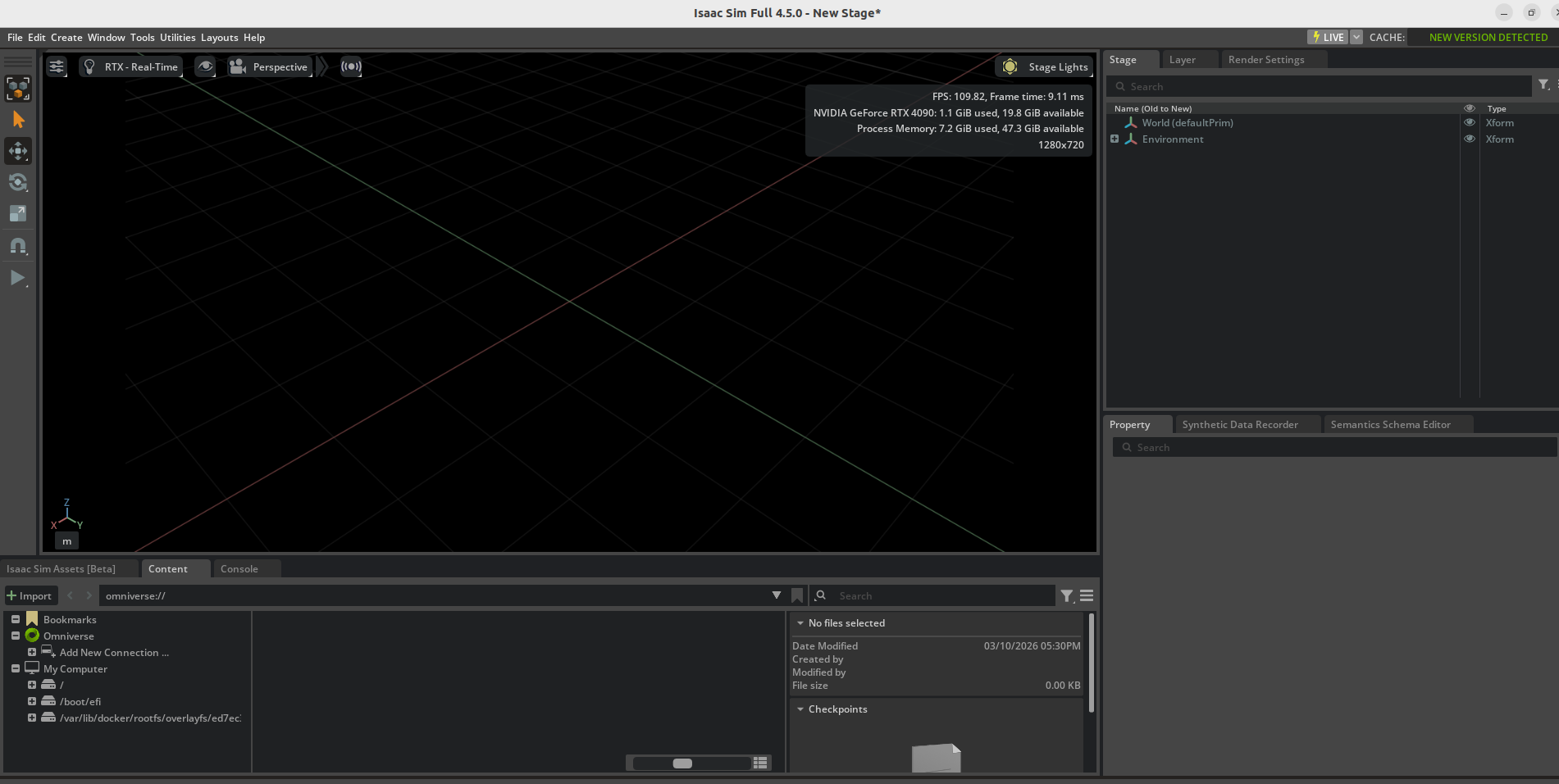
Task: Open viewport settings sliders icon
Action: [x=57, y=67]
